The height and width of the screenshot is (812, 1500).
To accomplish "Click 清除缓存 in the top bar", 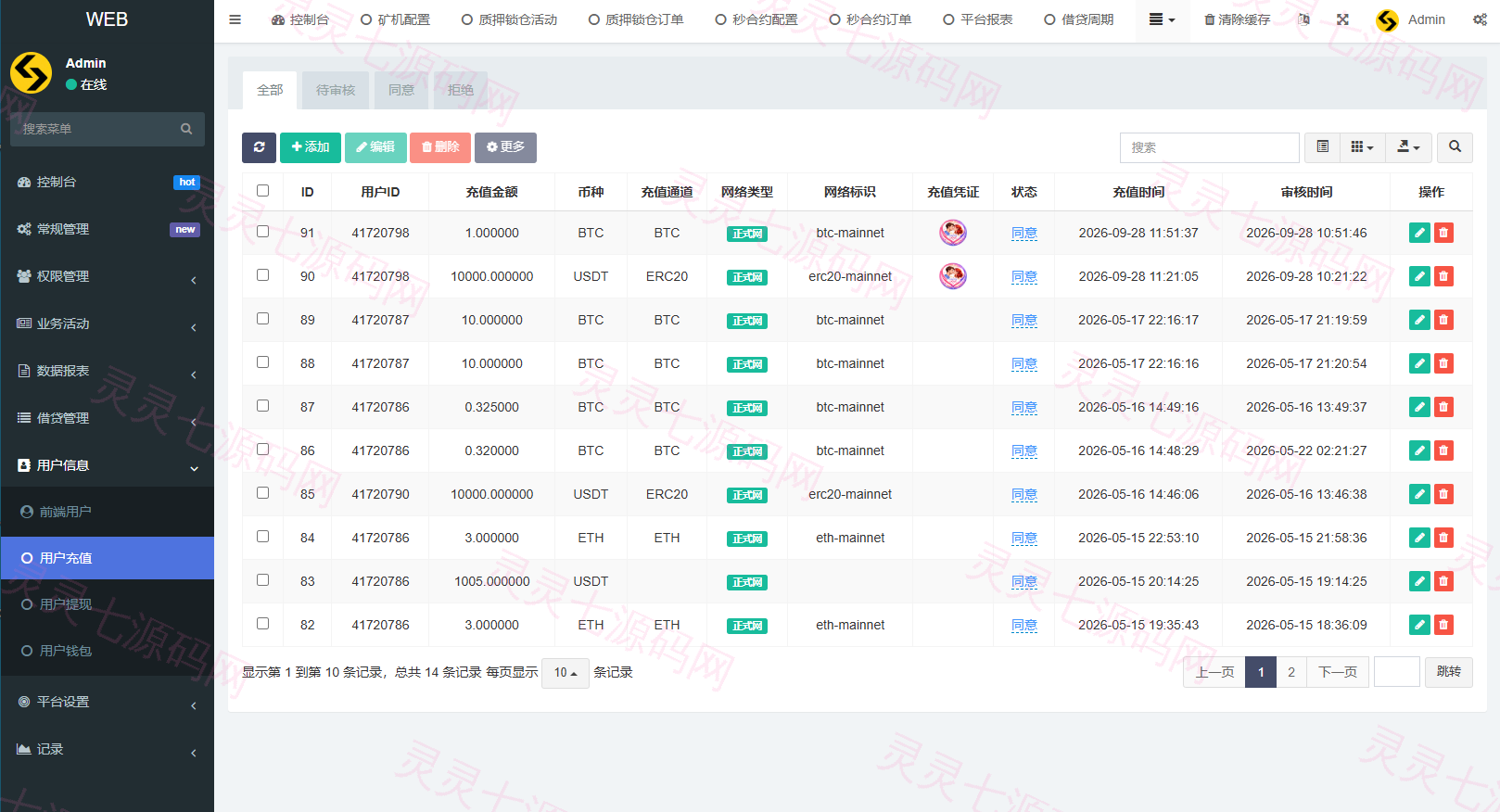I will click(1237, 19).
